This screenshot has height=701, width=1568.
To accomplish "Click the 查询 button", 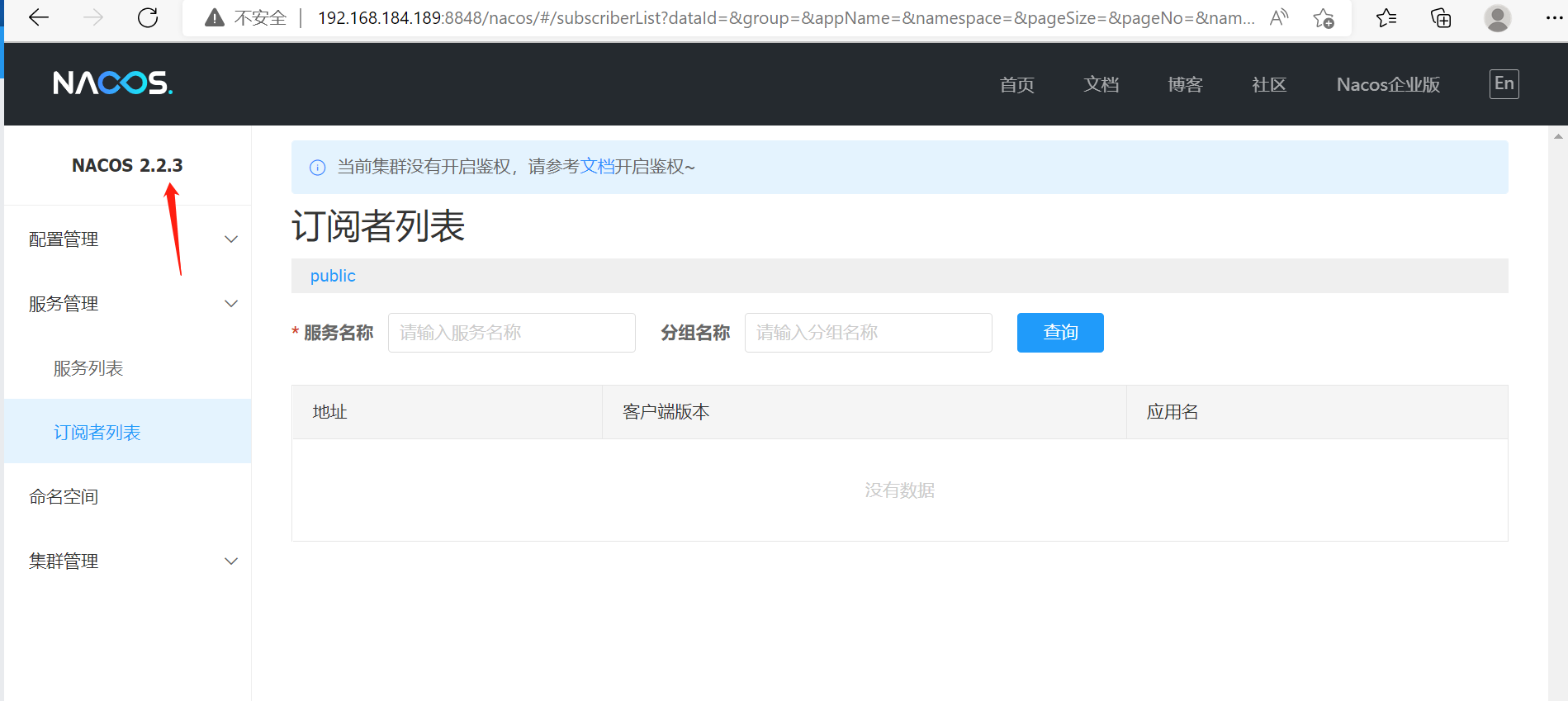I will [1060, 333].
